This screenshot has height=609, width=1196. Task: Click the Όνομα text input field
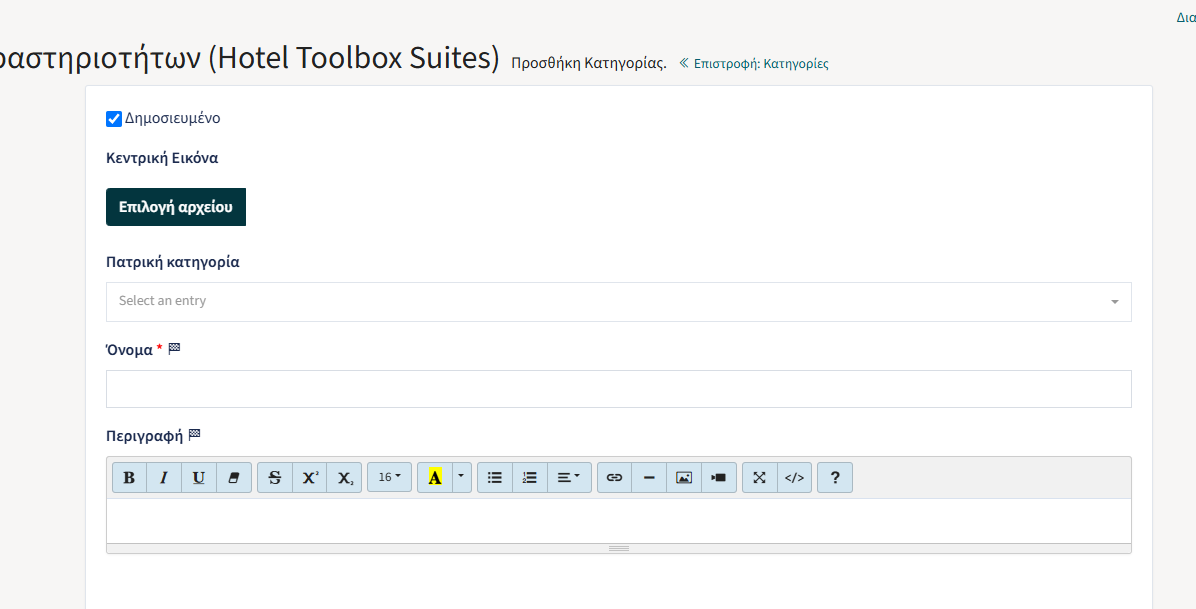click(619, 389)
